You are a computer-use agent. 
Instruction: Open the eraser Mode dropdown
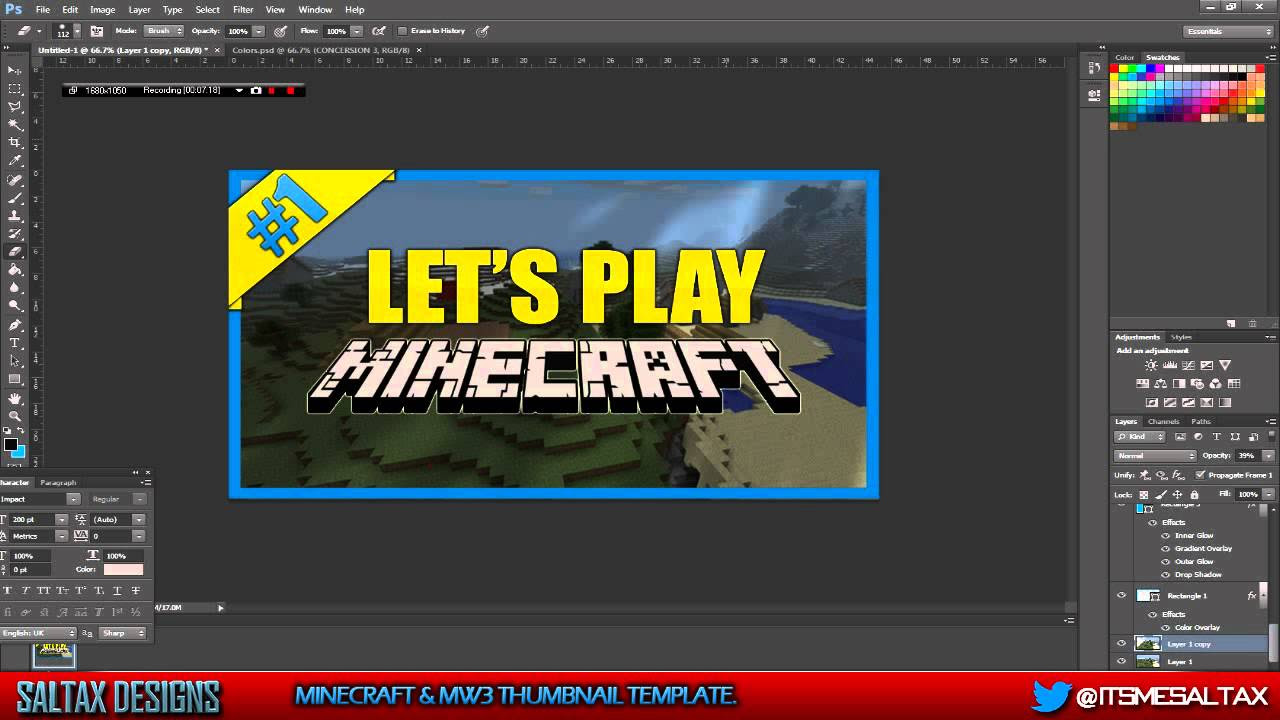pos(164,31)
